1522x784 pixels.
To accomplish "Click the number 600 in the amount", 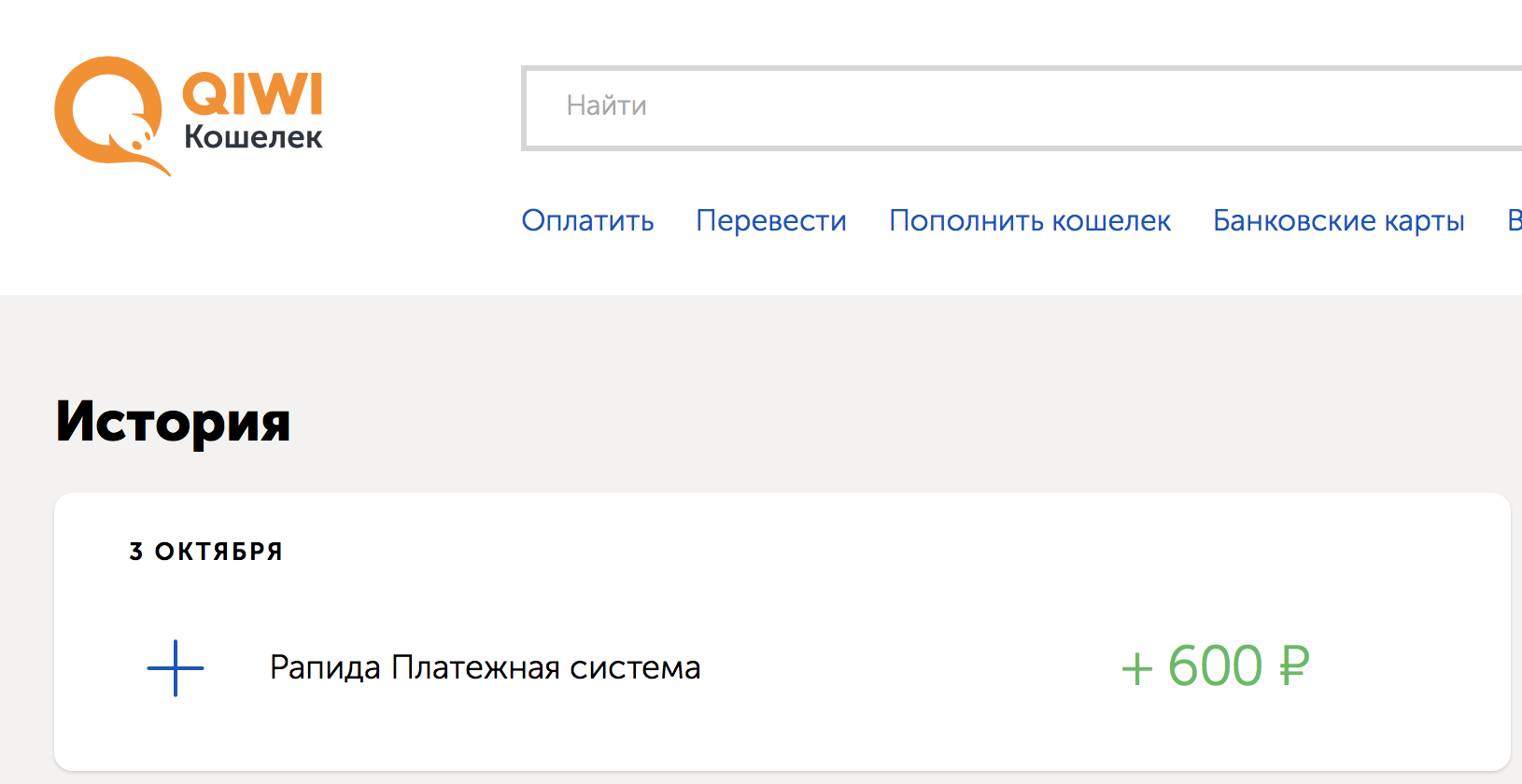I will [1215, 666].
